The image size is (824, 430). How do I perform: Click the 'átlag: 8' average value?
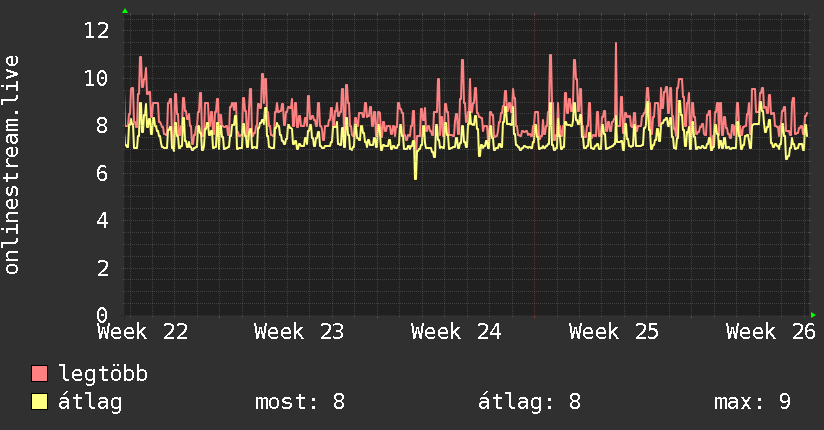coord(529,402)
